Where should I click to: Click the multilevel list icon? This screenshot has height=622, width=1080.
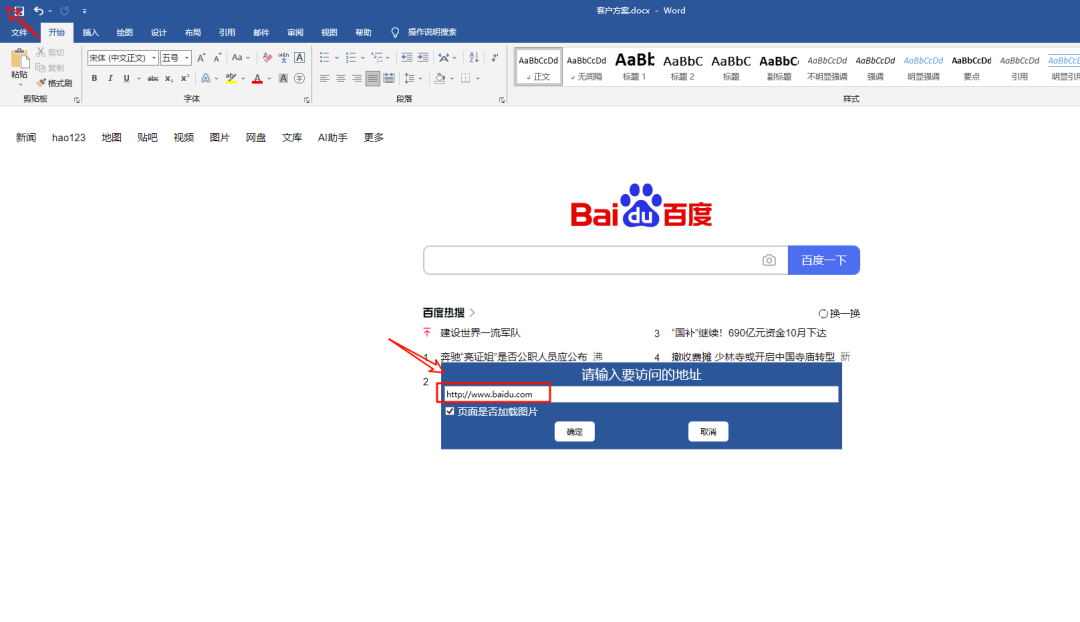(377, 58)
